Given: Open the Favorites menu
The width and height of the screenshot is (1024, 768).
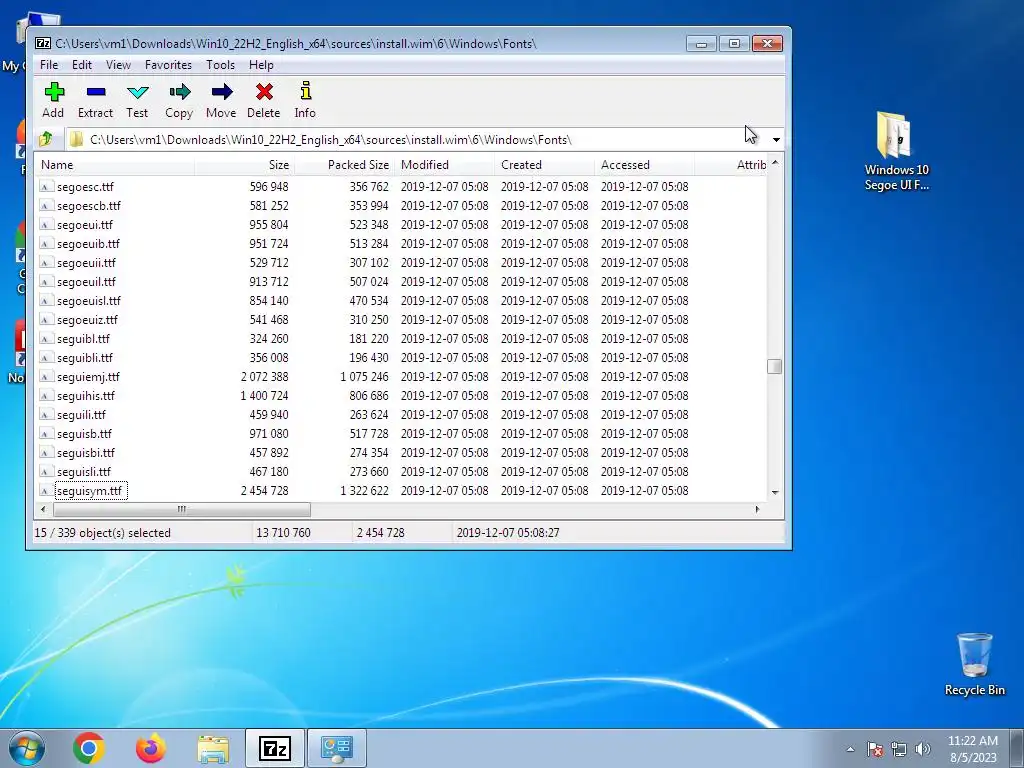Looking at the screenshot, I should (x=168, y=65).
